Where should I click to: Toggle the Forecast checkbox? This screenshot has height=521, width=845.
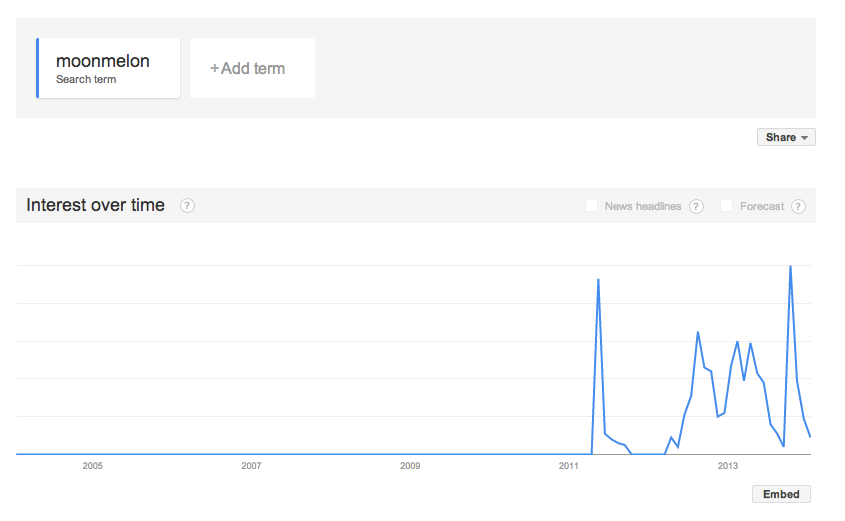727,206
